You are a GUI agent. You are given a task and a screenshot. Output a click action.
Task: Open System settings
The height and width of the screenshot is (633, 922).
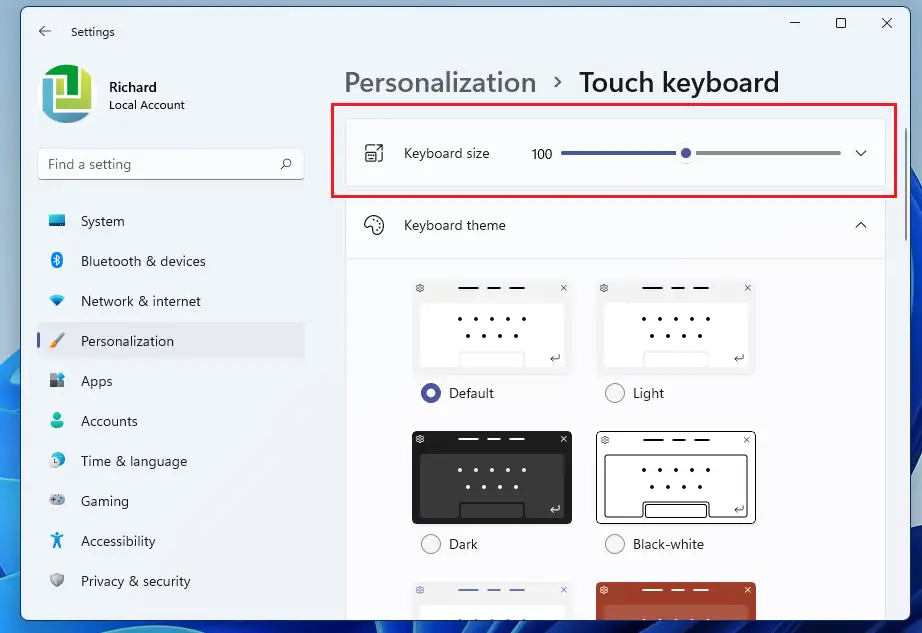tap(171, 221)
